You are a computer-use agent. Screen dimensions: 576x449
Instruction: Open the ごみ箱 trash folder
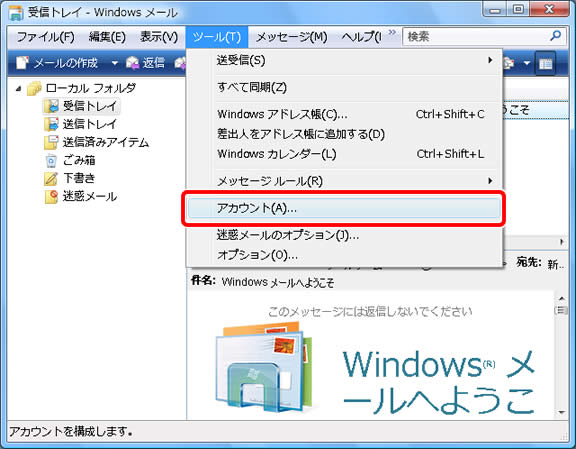(x=70, y=160)
